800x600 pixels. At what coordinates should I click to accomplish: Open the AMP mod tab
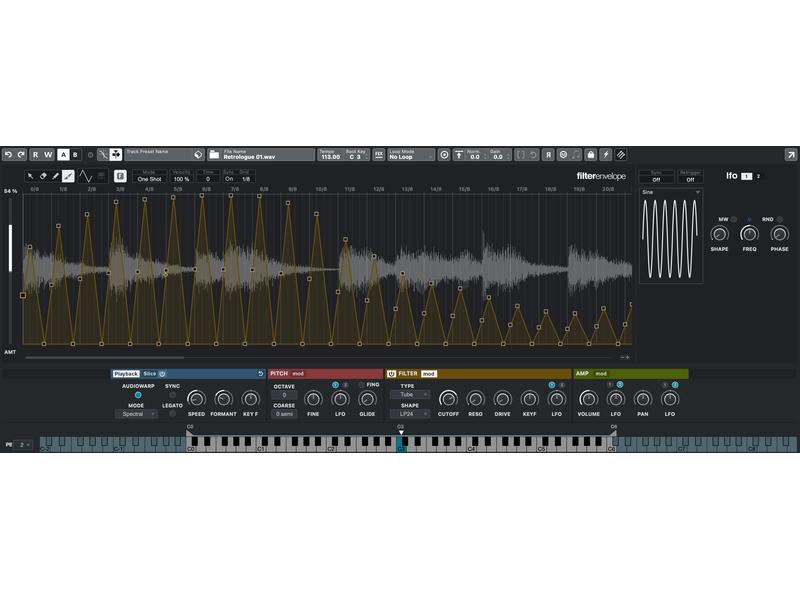tap(601, 374)
